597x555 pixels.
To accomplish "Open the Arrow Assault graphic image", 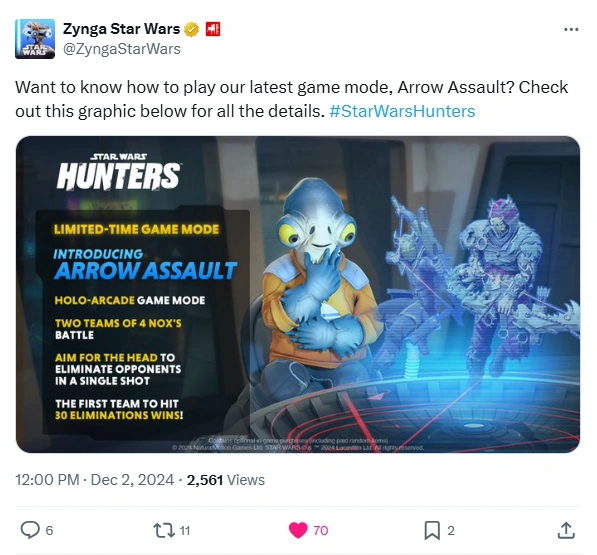I will tap(298, 294).
